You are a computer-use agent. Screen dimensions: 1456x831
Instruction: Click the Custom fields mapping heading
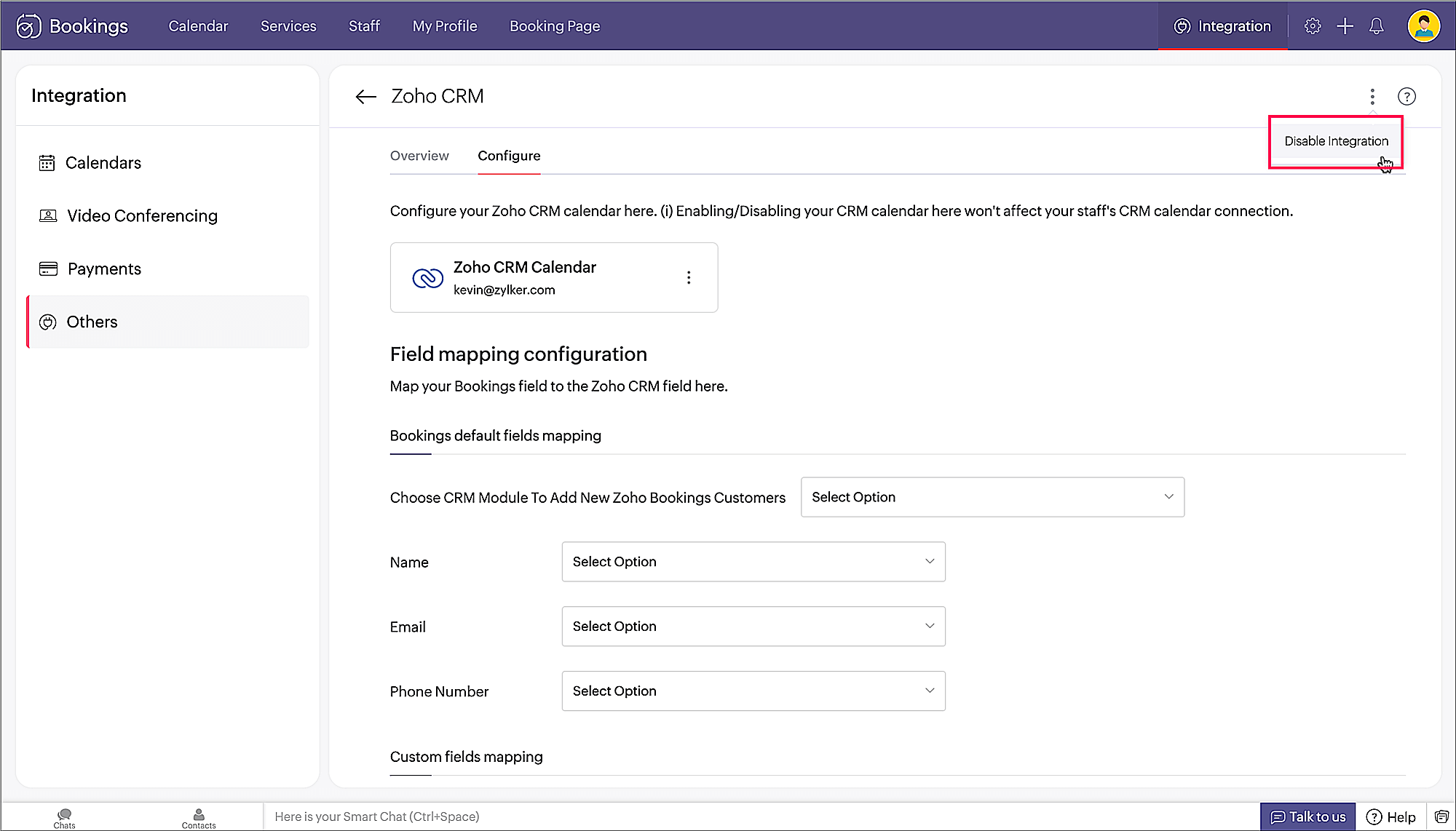pyautogui.click(x=466, y=757)
